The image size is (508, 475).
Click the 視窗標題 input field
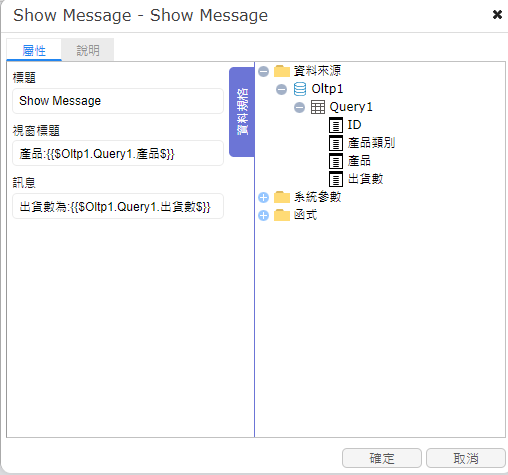pyautogui.click(x=118, y=153)
